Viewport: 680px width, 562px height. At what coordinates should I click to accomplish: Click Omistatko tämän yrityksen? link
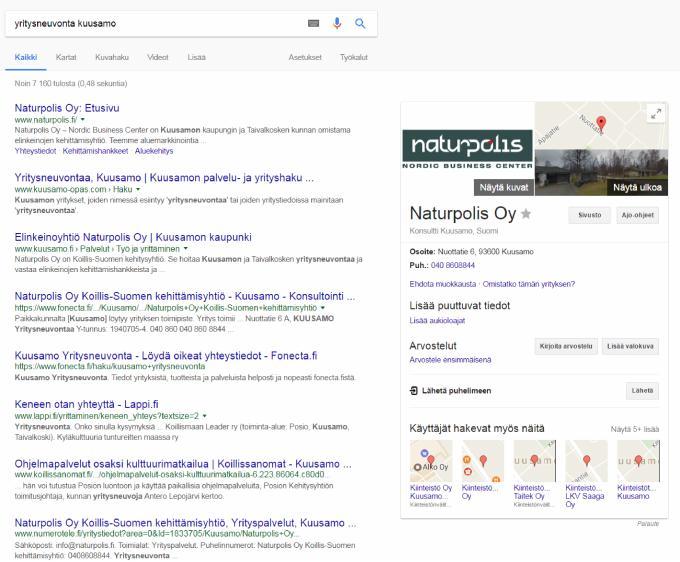529,284
